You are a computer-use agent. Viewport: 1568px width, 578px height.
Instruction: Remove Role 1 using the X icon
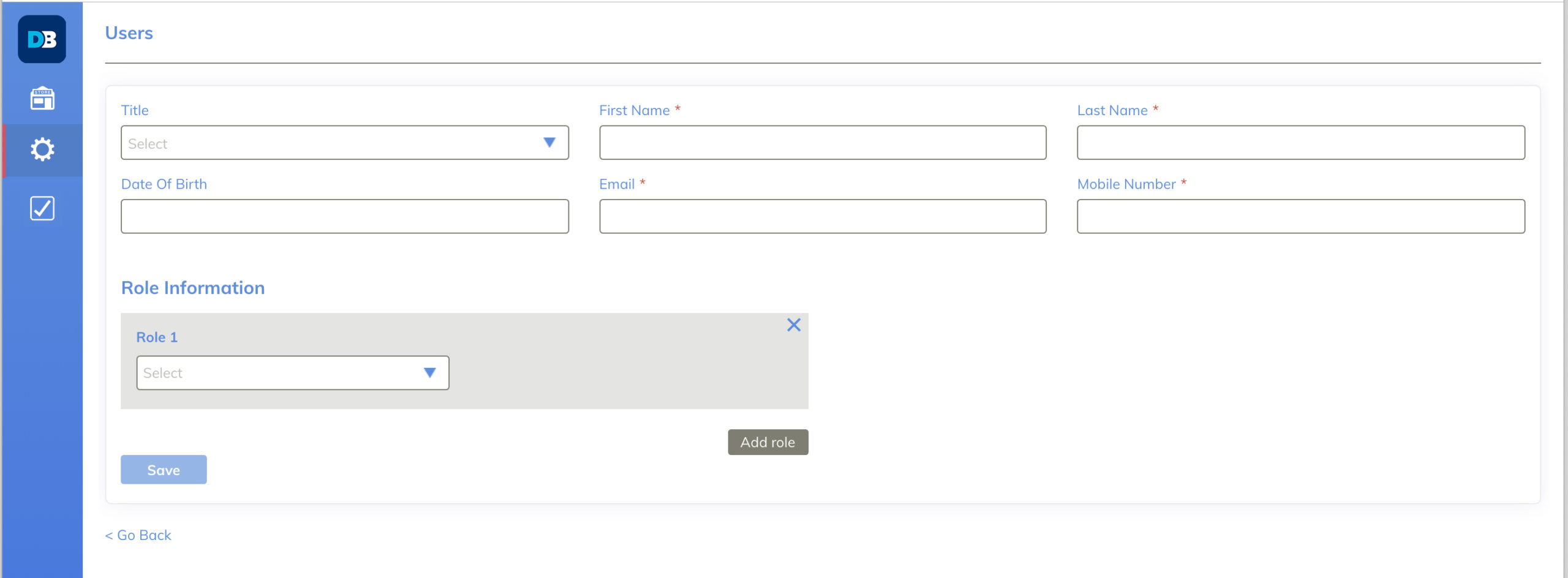coord(793,325)
